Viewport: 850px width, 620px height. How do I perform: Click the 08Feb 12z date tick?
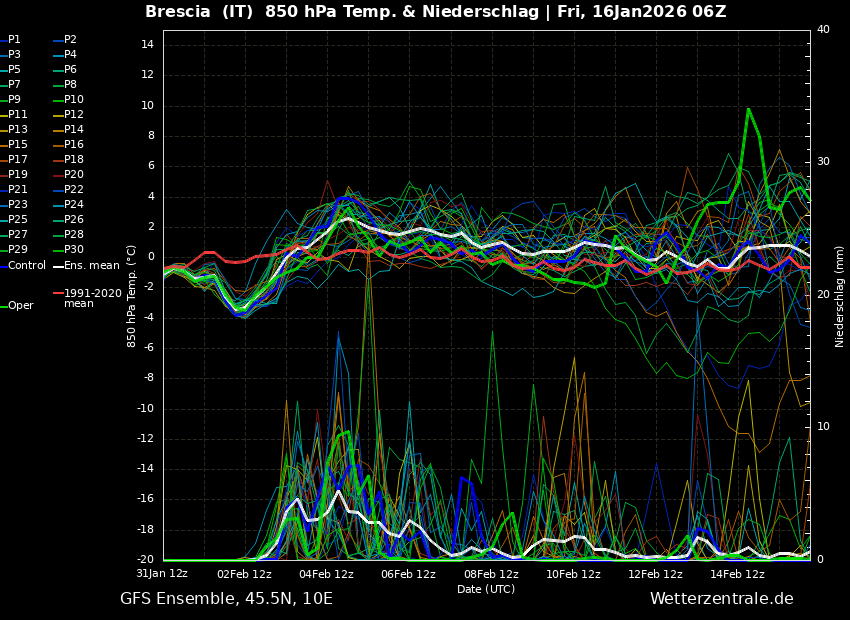491,574
